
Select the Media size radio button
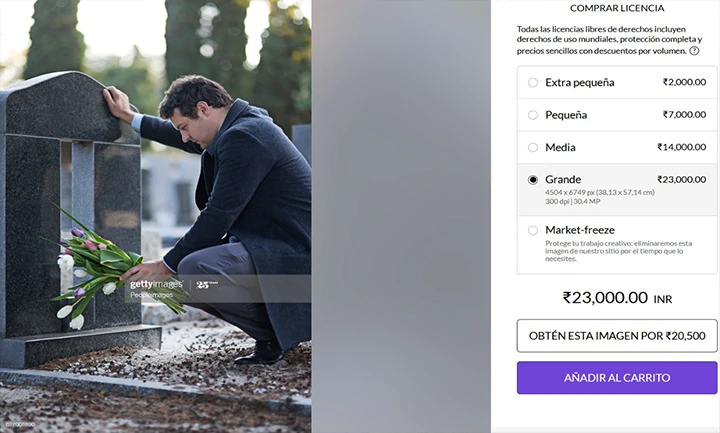[x=533, y=147]
